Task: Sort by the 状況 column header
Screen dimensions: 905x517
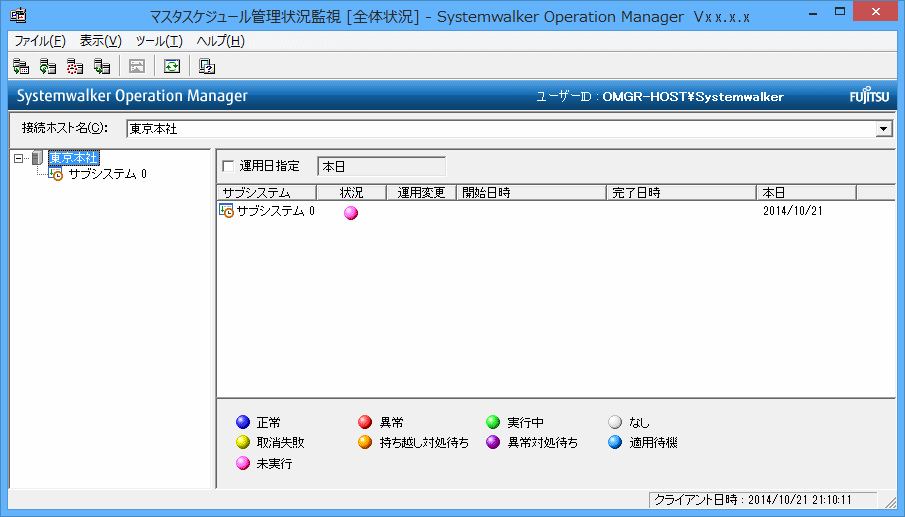Action: 351,193
